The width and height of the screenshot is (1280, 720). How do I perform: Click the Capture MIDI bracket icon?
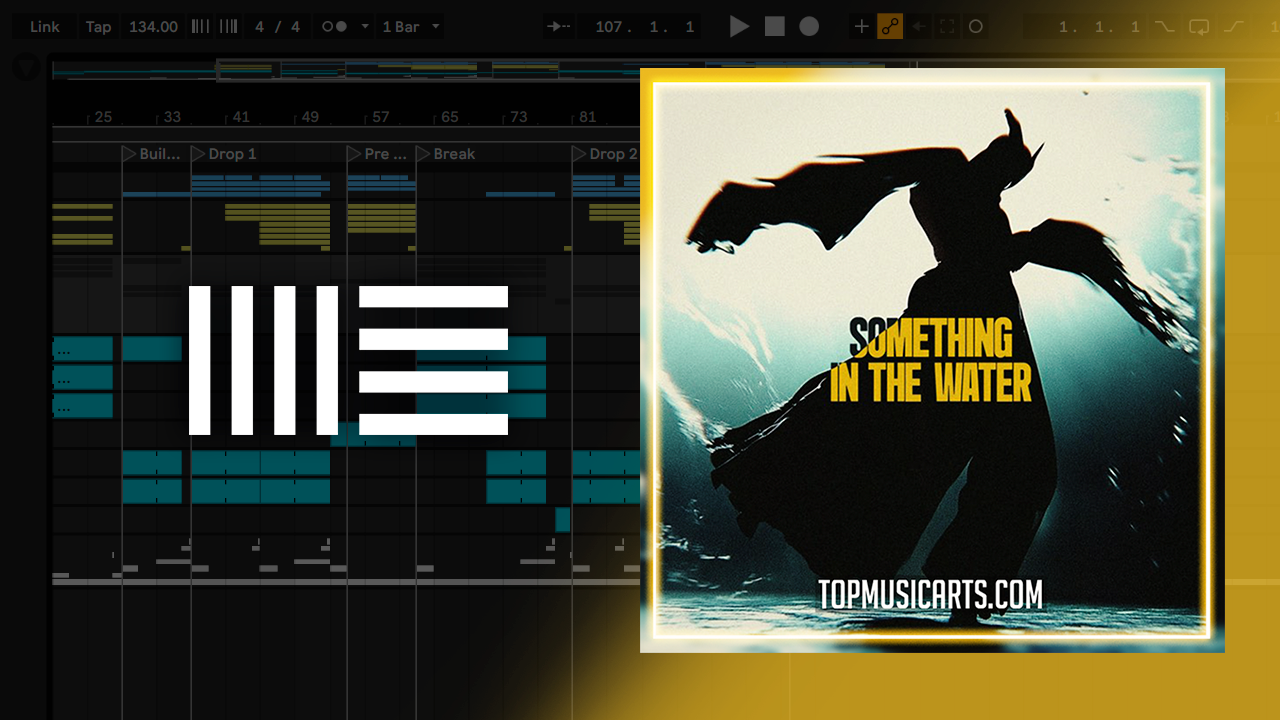[x=947, y=27]
